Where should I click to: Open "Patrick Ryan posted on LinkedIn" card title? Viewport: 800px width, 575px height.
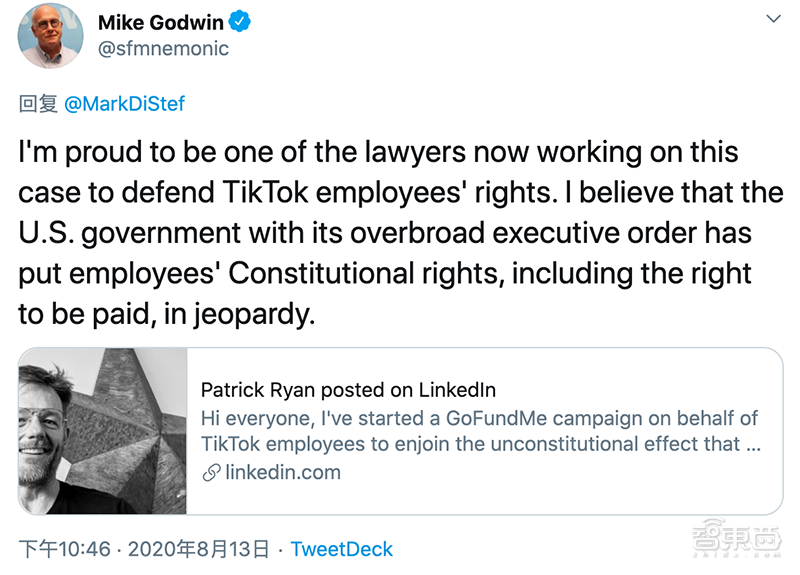click(x=348, y=390)
